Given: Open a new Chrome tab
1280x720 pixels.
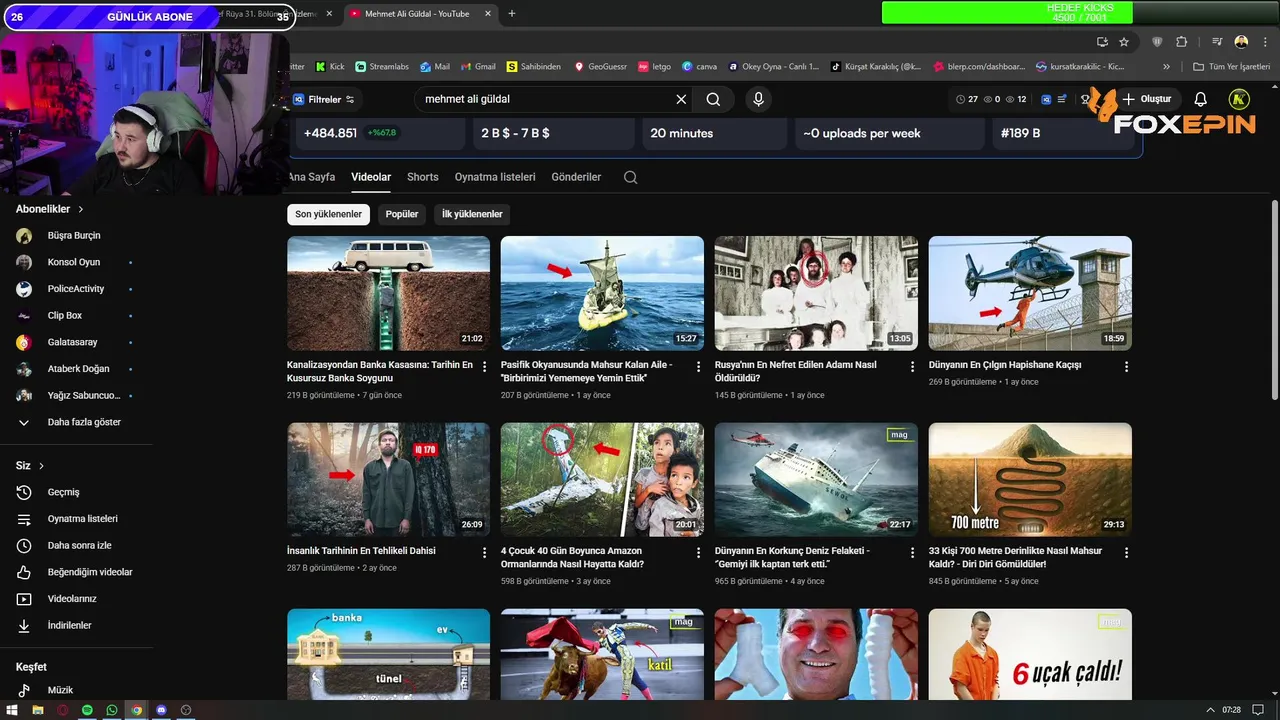Looking at the screenshot, I should pos(512,14).
